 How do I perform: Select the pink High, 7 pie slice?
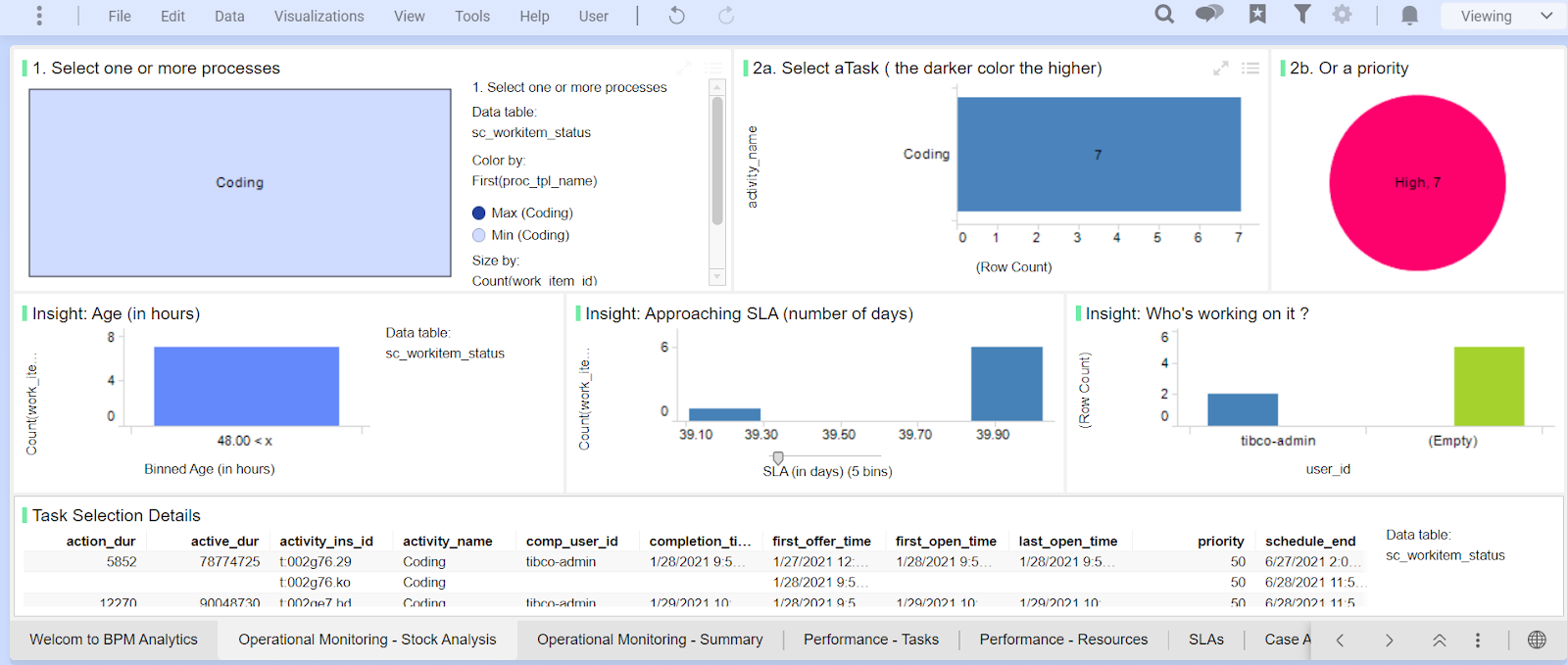coord(1417,183)
